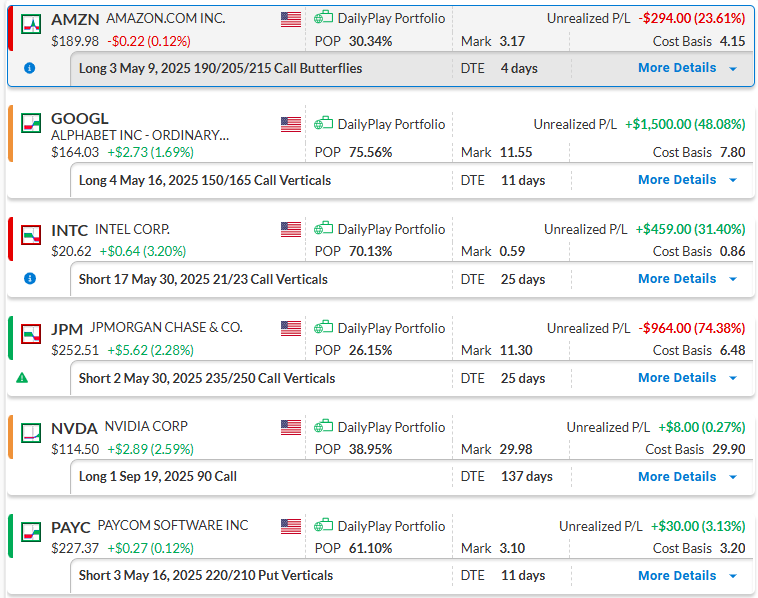Click AMZN unrealized P/L -$294.00 value
This screenshot has width=758, height=598.
[692, 18]
